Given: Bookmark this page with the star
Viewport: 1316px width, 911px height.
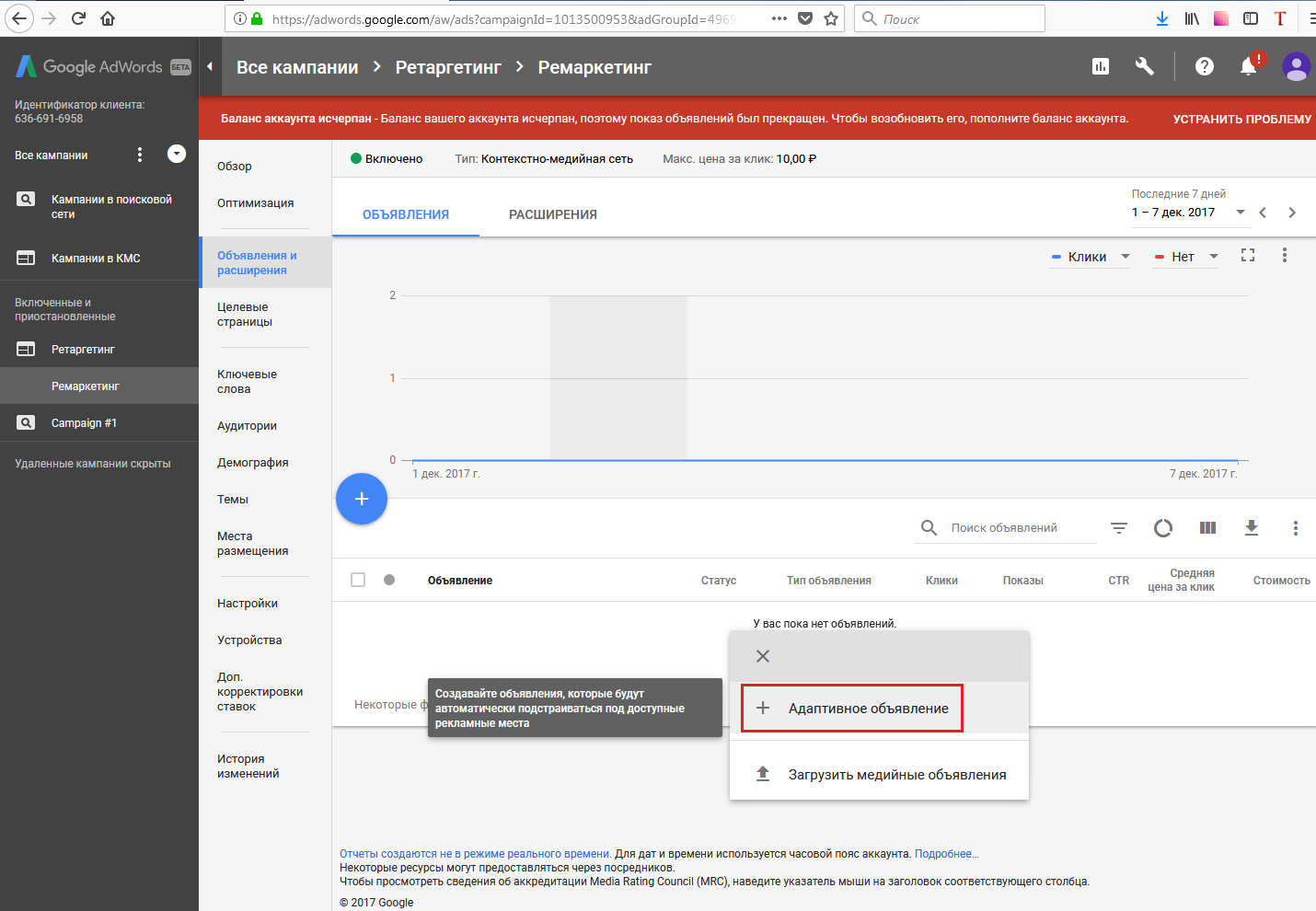Looking at the screenshot, I should (x=831, y=18).
